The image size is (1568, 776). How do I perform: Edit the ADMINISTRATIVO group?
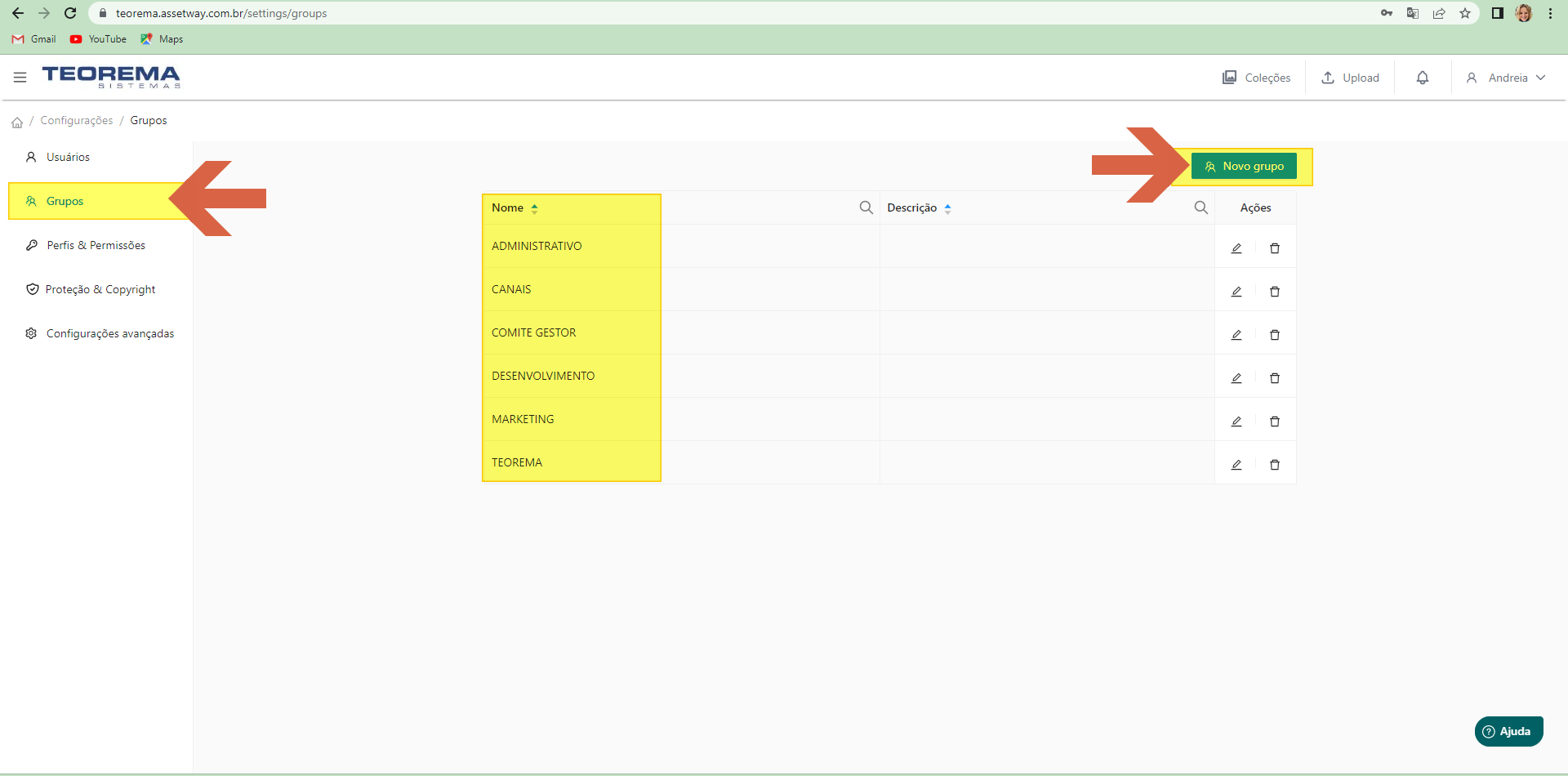pyautogui.click(x=1236, y=248)
